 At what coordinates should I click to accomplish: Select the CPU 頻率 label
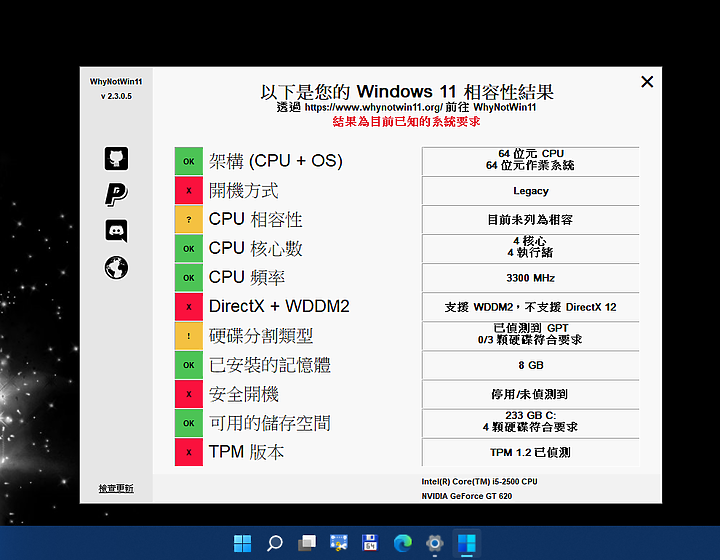(x=247, y=278)
